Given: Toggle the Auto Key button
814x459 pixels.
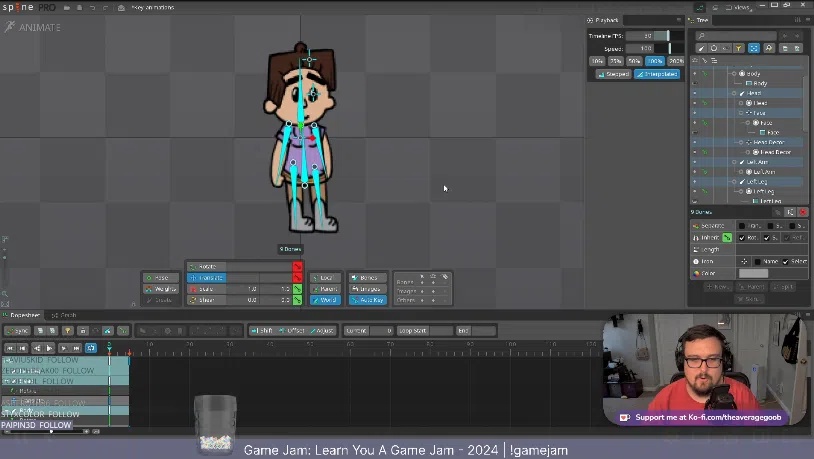Looking at the screenshot, I should coord(370,300).
